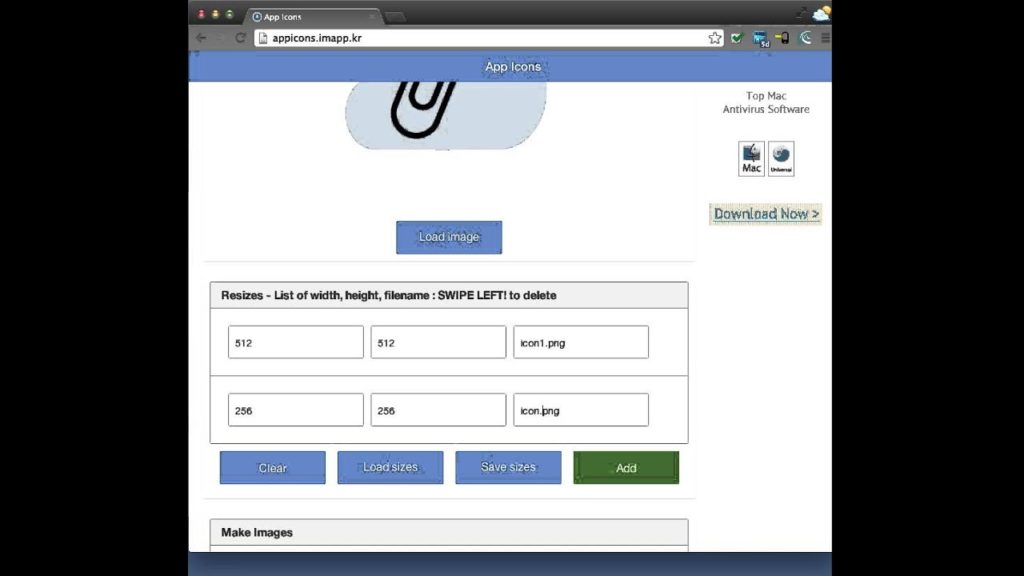Image resolution: width=1024 pixels, height=576 pixels.
Task: Open the Chrome hamburger menu
Action: pyautogui.click(x=825, y=38)
